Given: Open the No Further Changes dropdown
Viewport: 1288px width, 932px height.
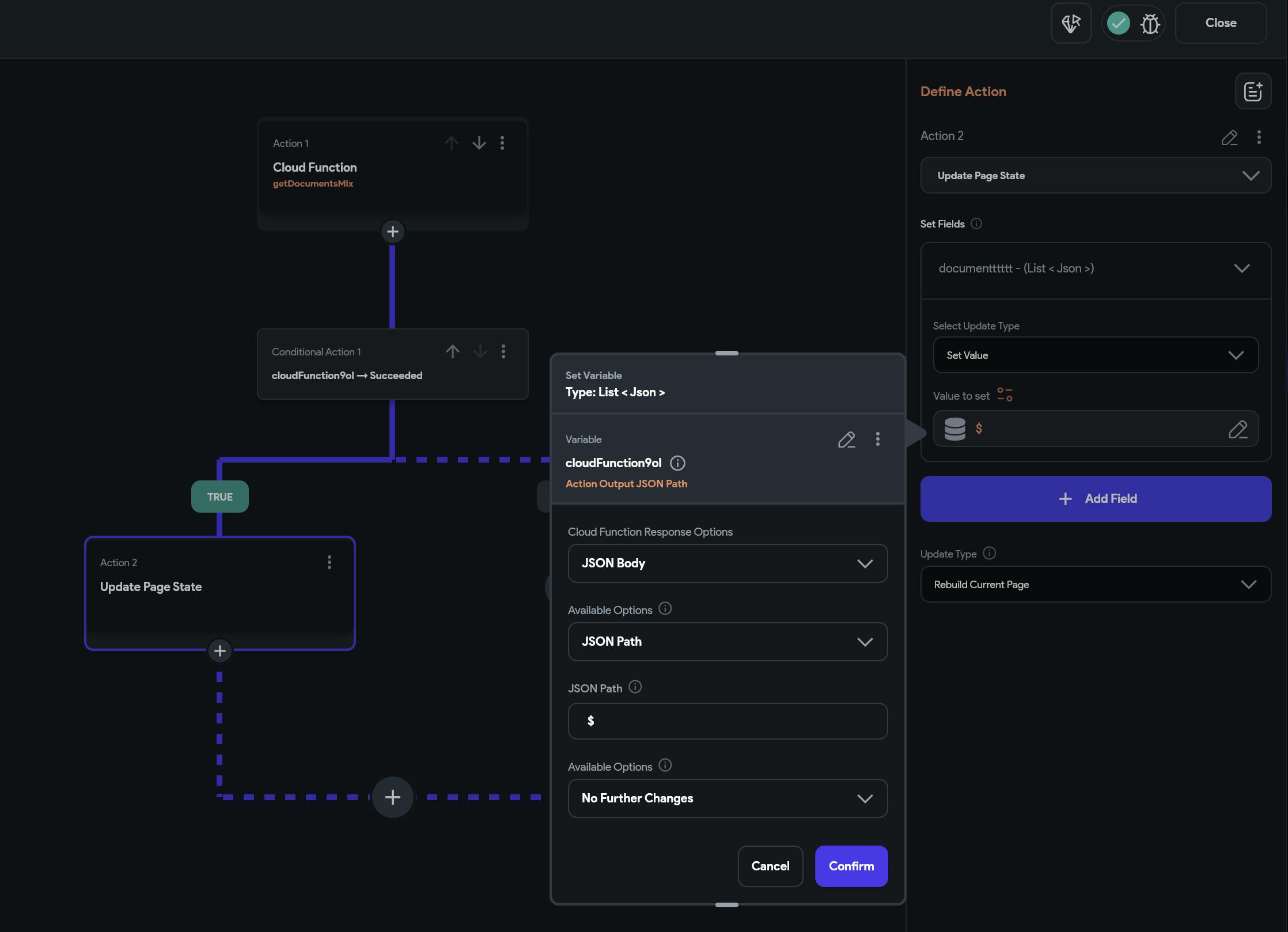Looking at the screenshot, I should point(727,798).
